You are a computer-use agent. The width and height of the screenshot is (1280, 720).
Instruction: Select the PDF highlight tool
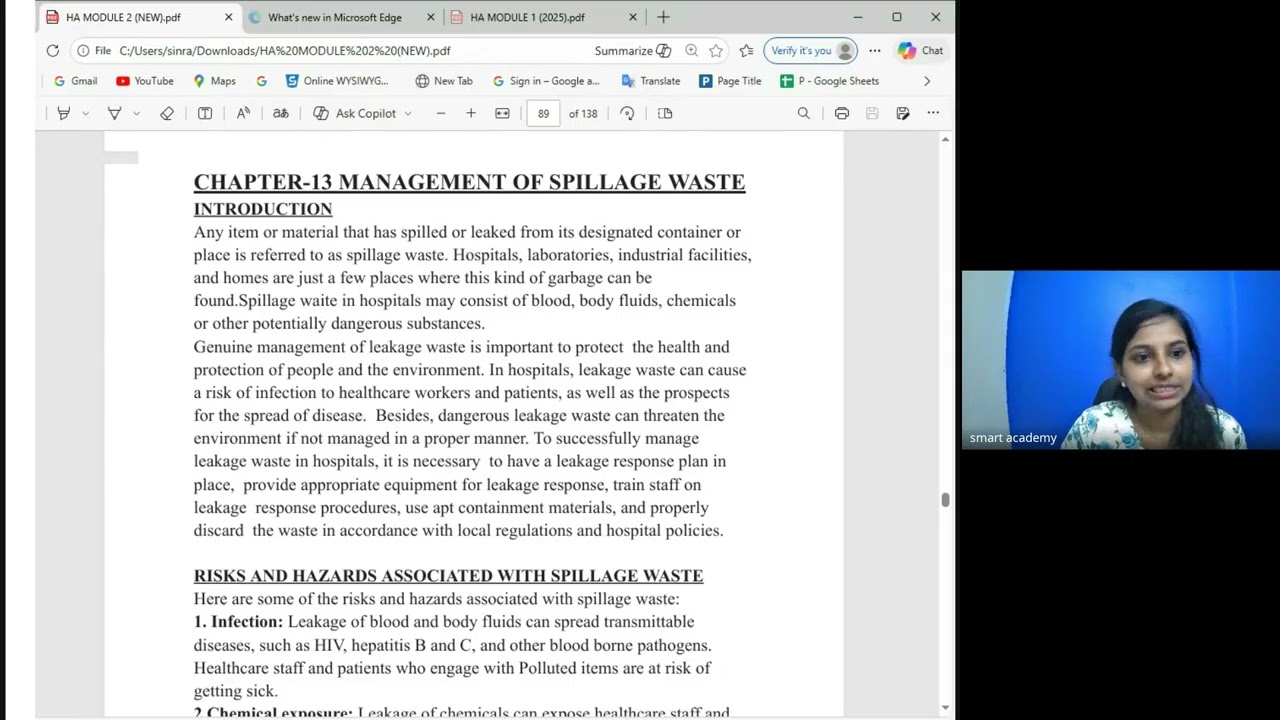coord(63,113)
